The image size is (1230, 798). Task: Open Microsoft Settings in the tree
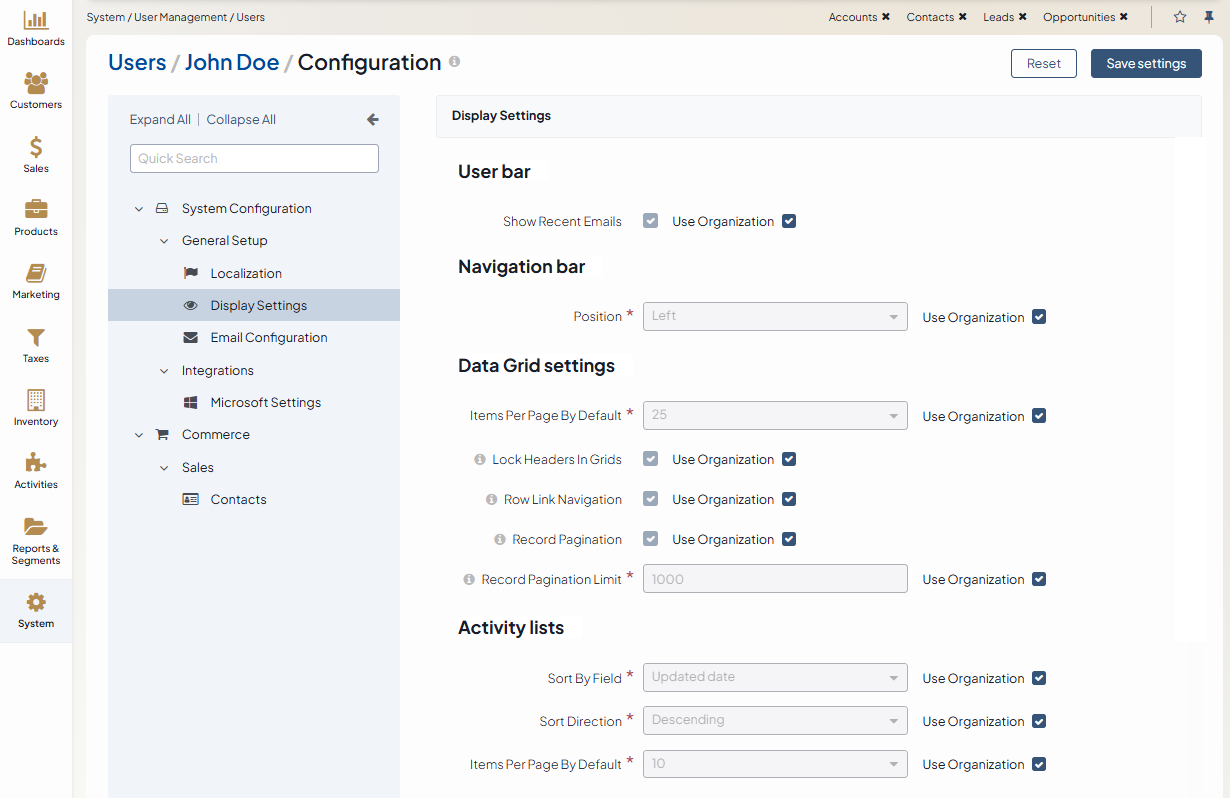pos(265,402)
